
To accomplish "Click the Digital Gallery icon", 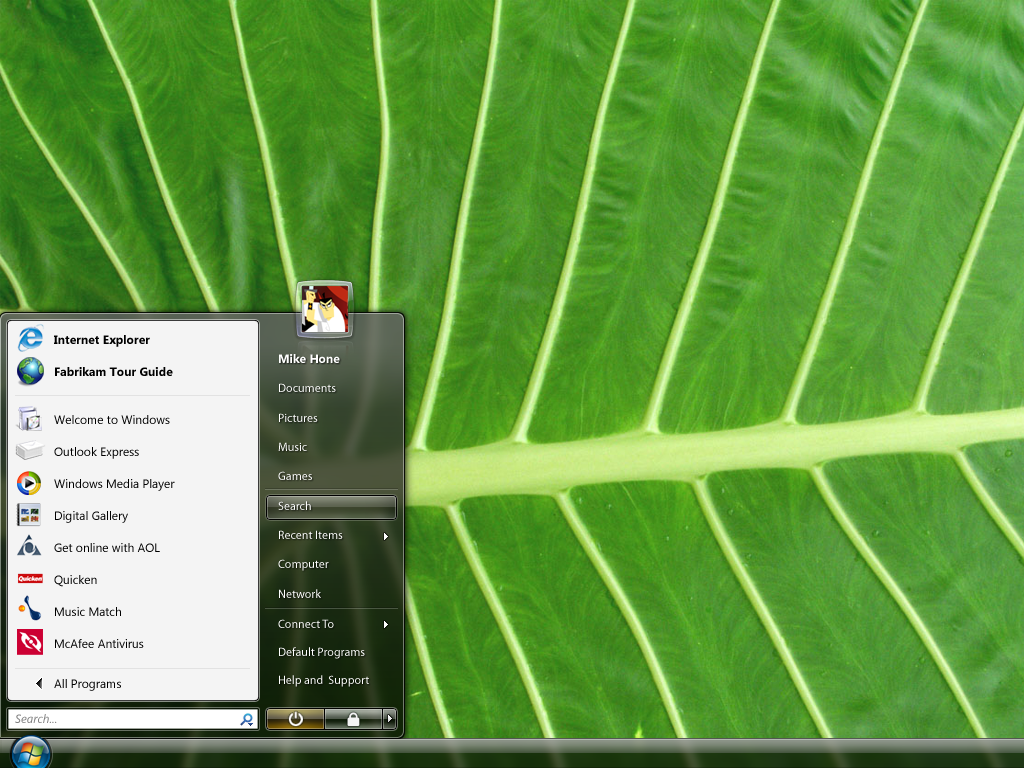I will (x=29, y=515).
